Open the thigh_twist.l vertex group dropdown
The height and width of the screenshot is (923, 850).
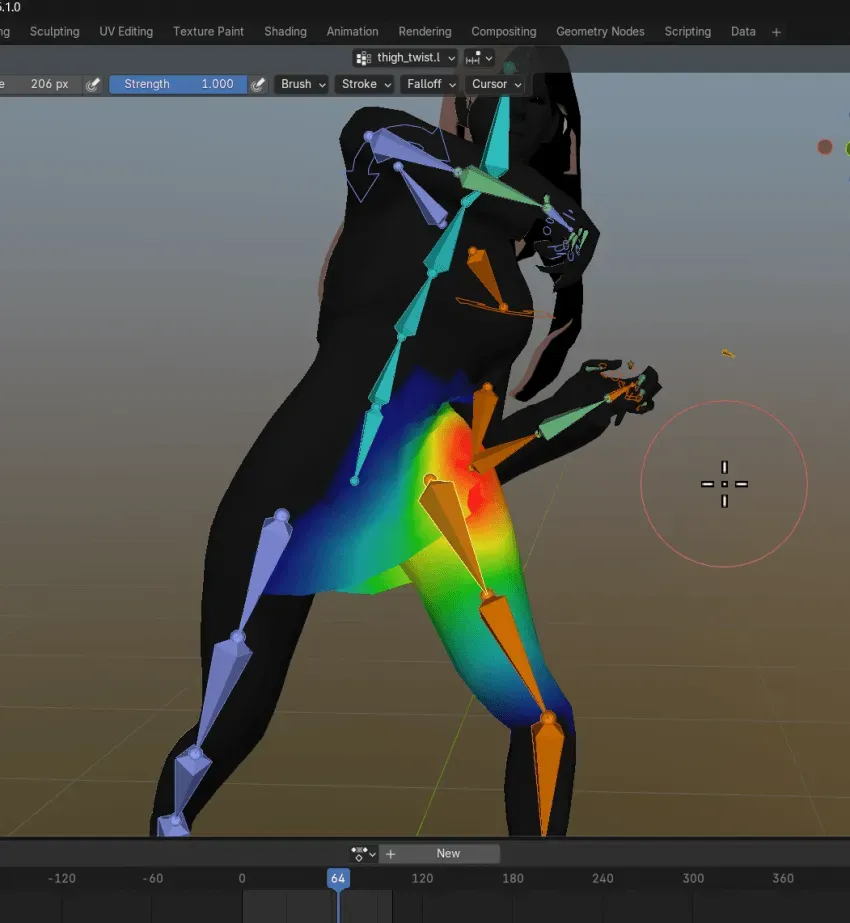pos(406,58)
